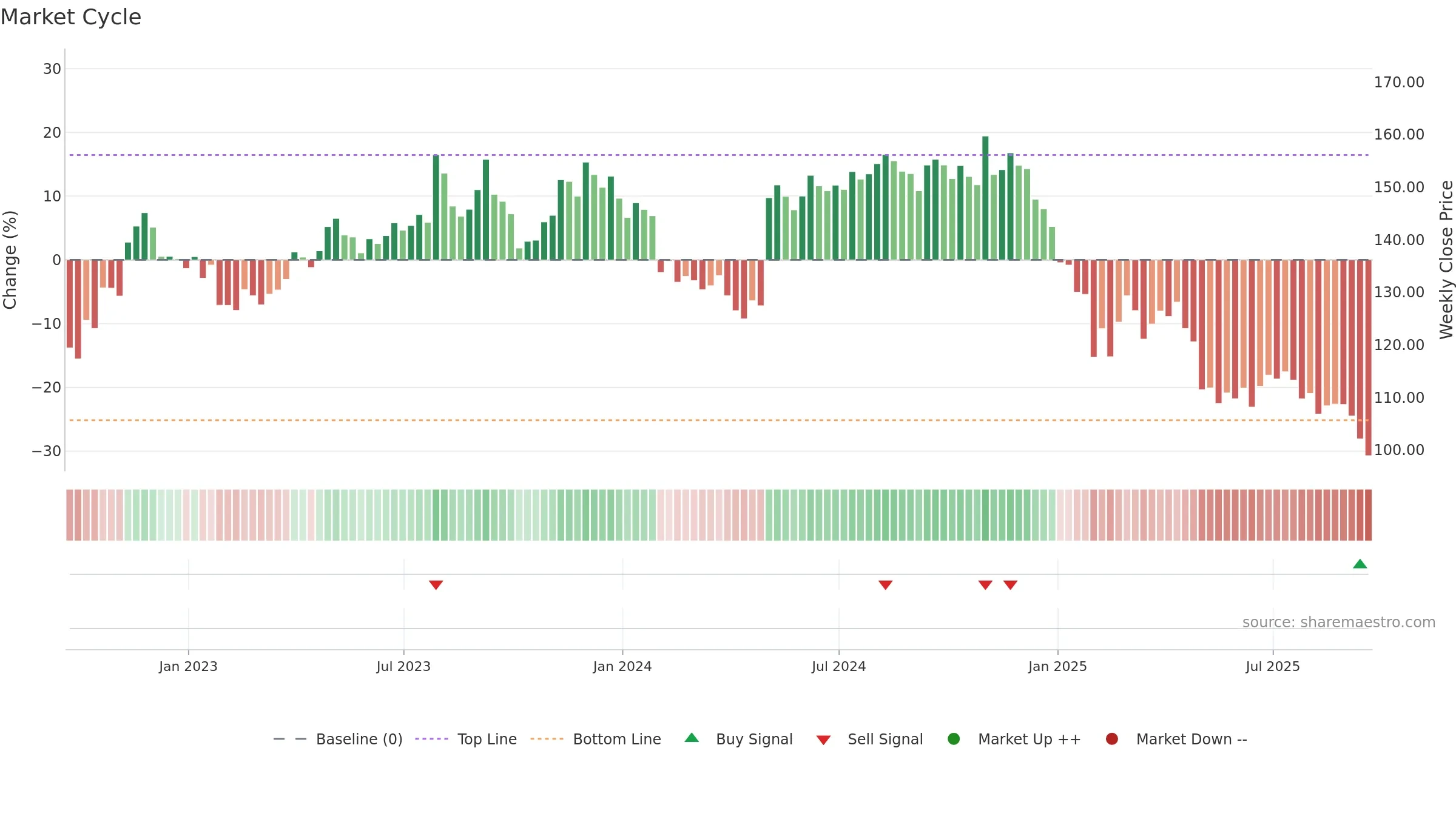Click the source: sharemaestro.com text
This screenshot has height=819, width=1456.
1339,622
